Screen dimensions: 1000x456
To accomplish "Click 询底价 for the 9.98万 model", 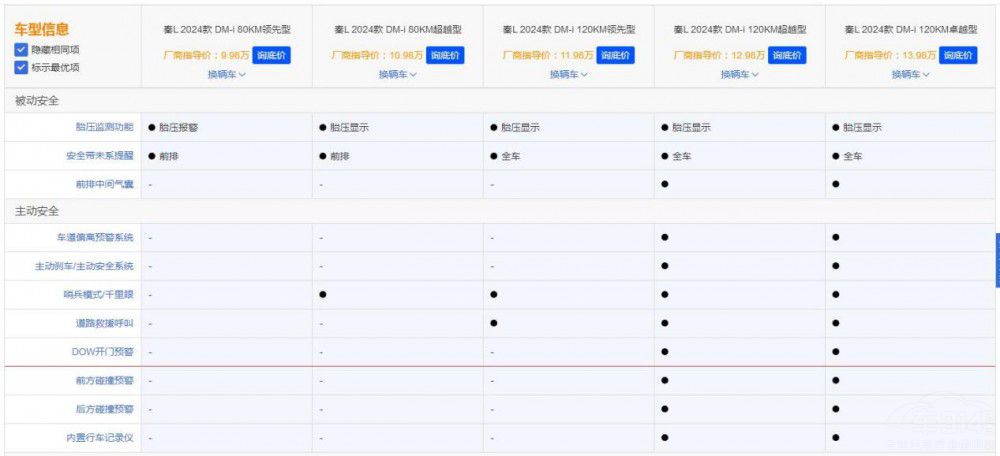I will 271,55.
